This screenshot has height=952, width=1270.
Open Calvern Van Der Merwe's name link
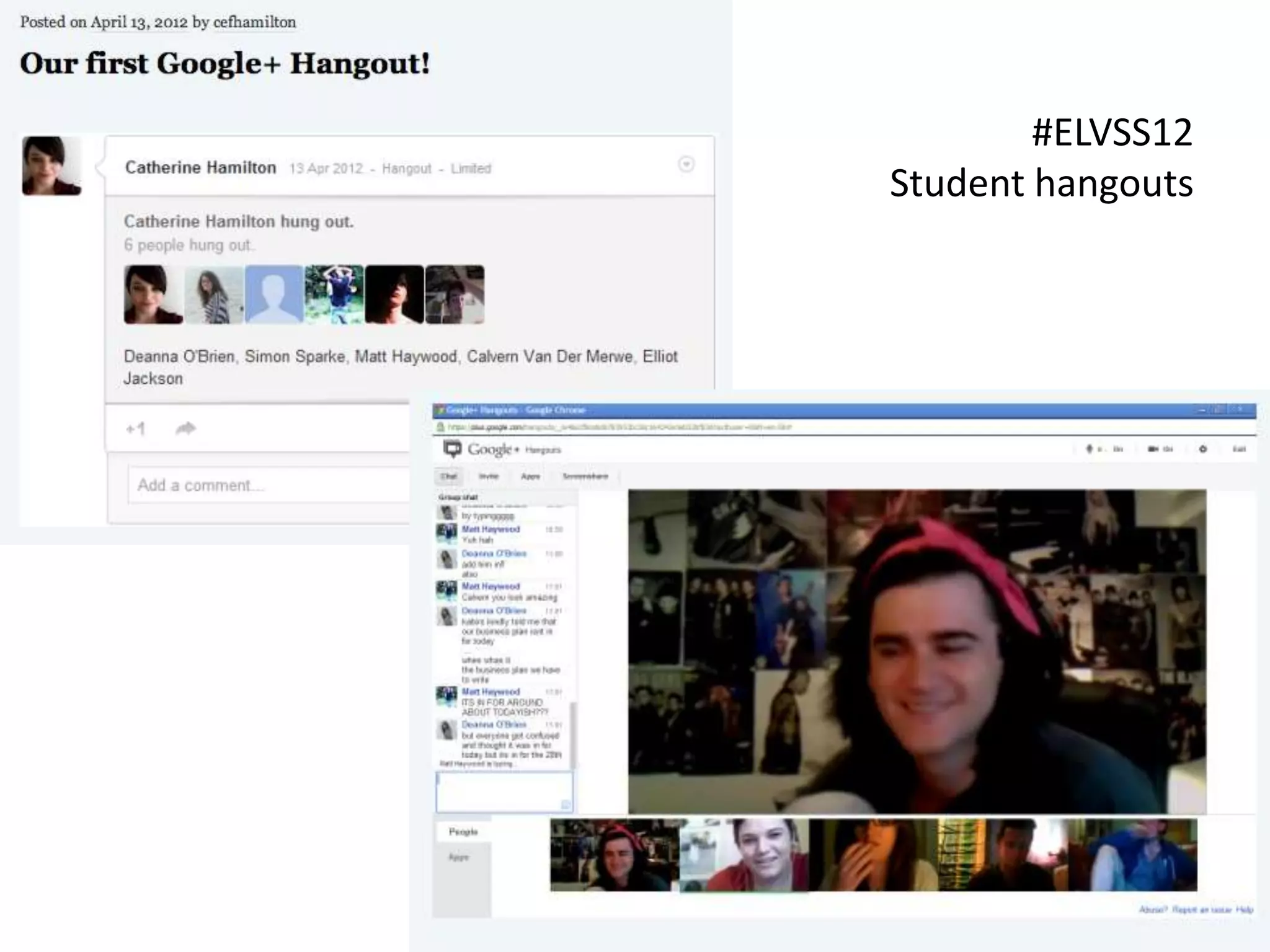click(550, 356)
